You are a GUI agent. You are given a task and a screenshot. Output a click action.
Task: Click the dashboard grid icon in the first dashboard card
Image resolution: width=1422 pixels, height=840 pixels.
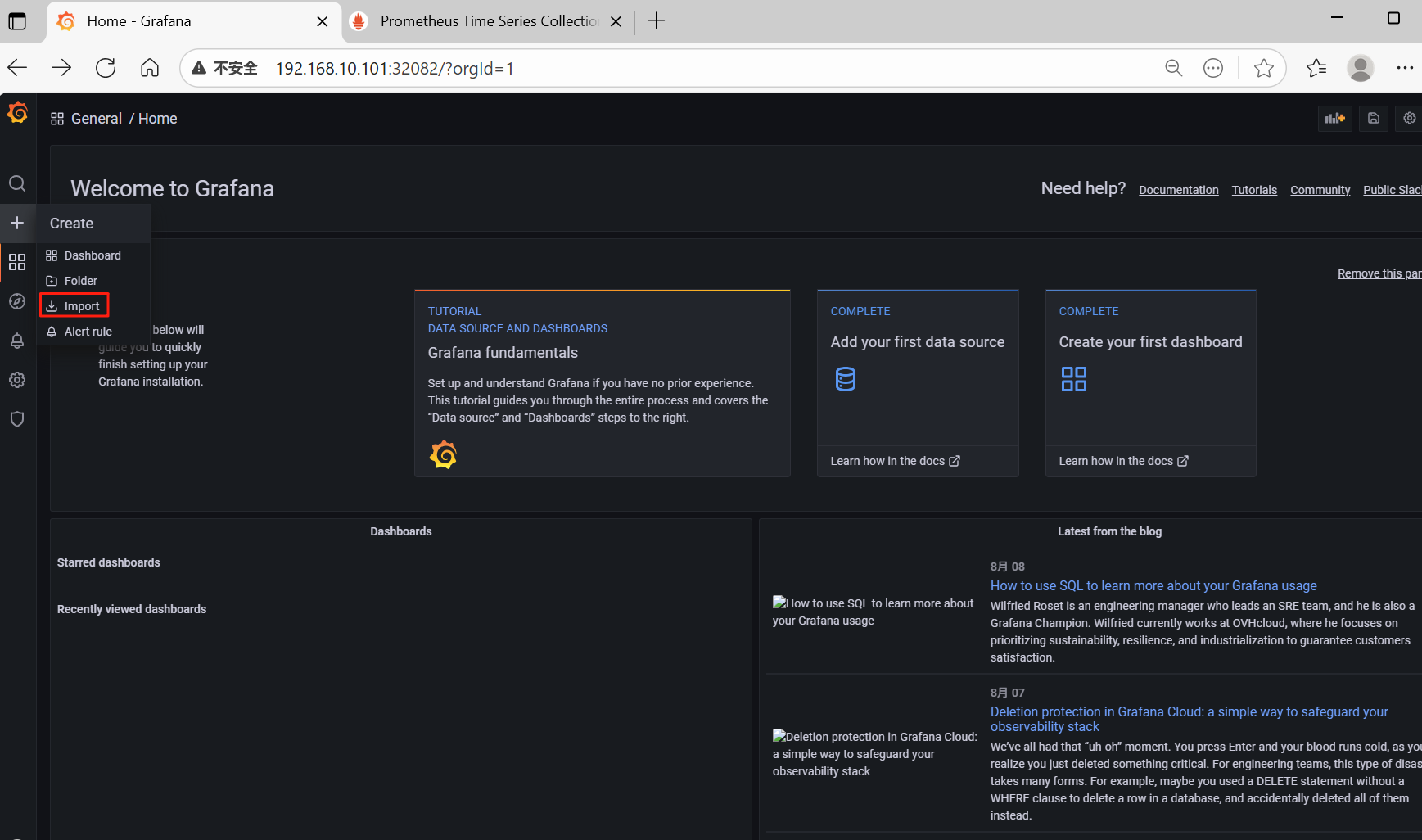pos(1074,379)
